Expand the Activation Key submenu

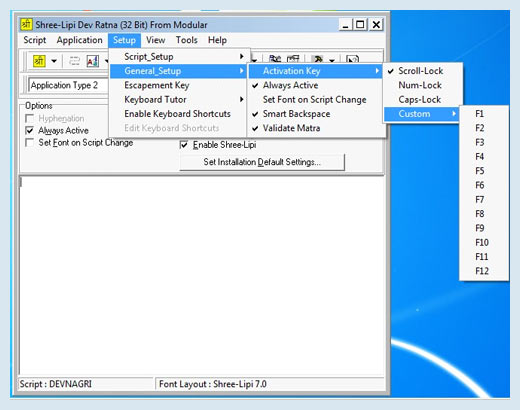pyautogui.click(x=315, y=71)
